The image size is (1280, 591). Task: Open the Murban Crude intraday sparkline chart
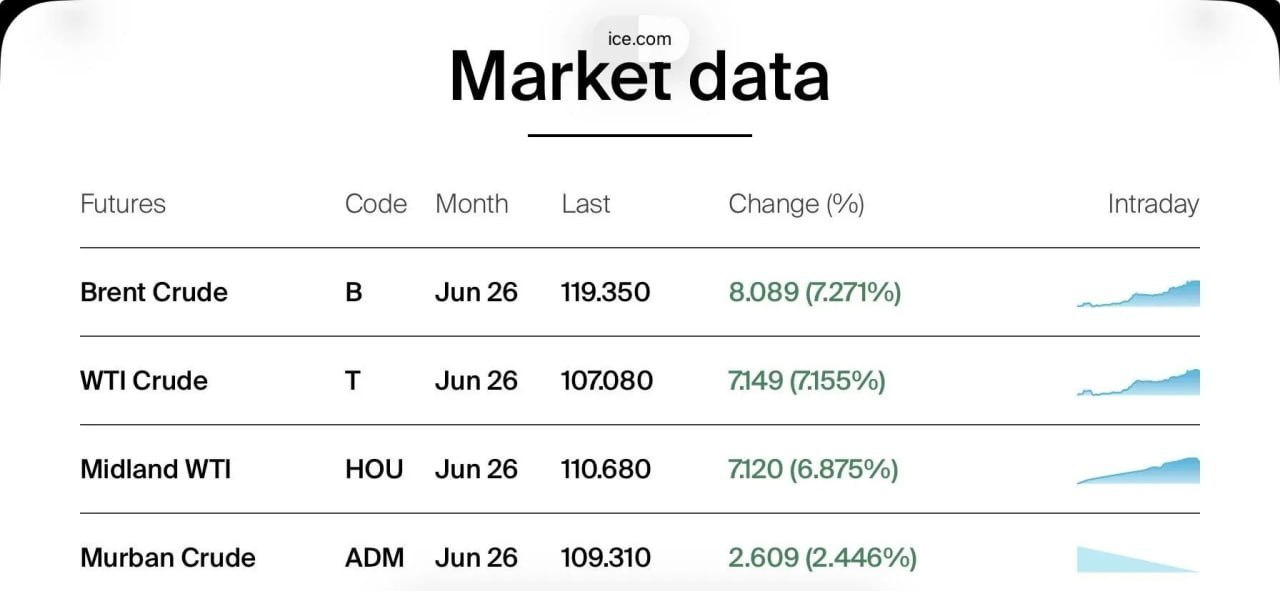tap(1136, 558)
